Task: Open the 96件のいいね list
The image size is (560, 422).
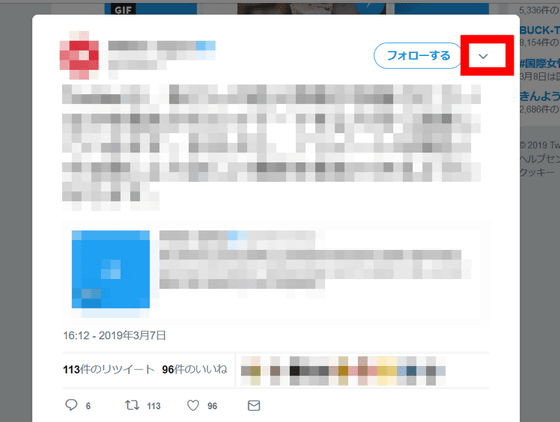Action: pos(195,369)
